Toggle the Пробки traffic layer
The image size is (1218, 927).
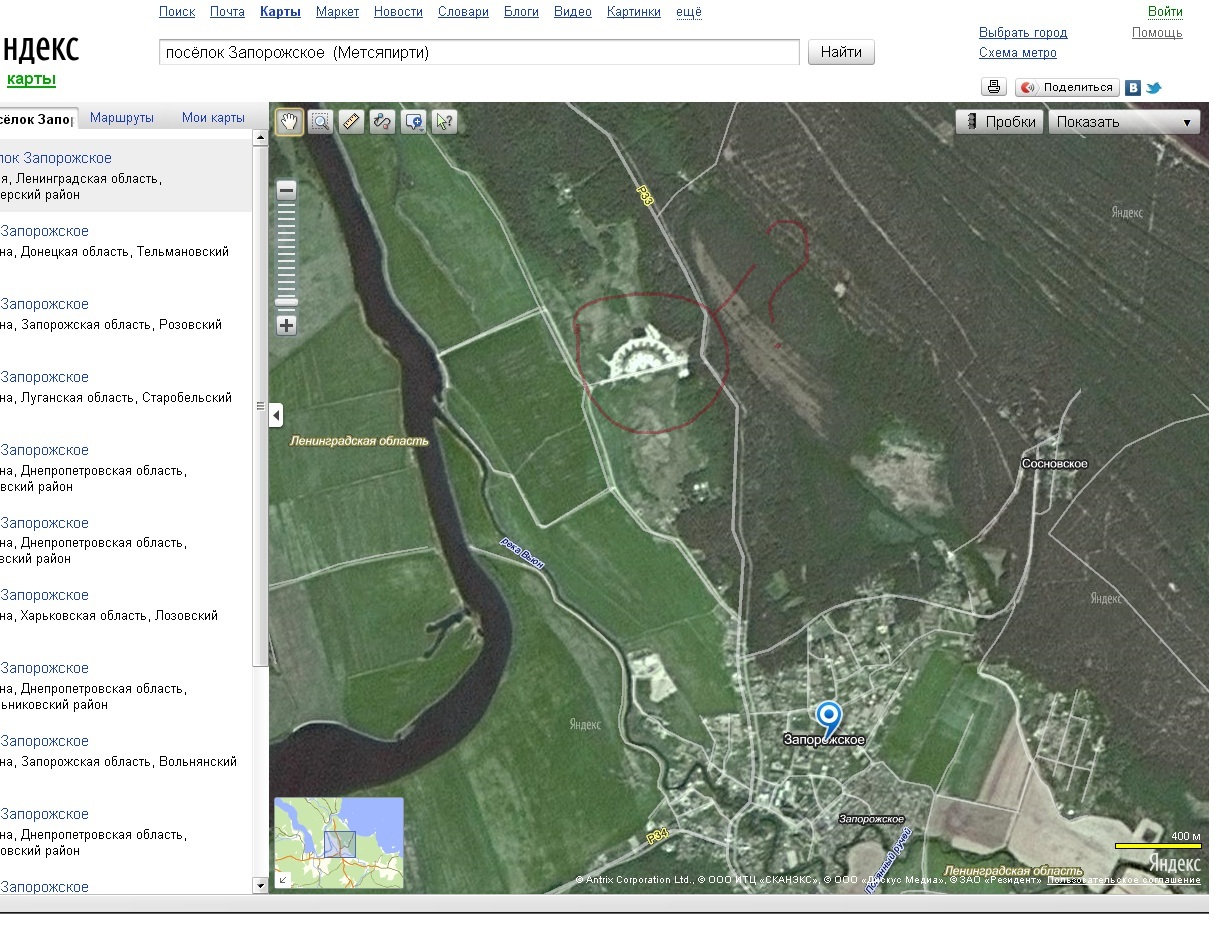click(x=999, y=122)
